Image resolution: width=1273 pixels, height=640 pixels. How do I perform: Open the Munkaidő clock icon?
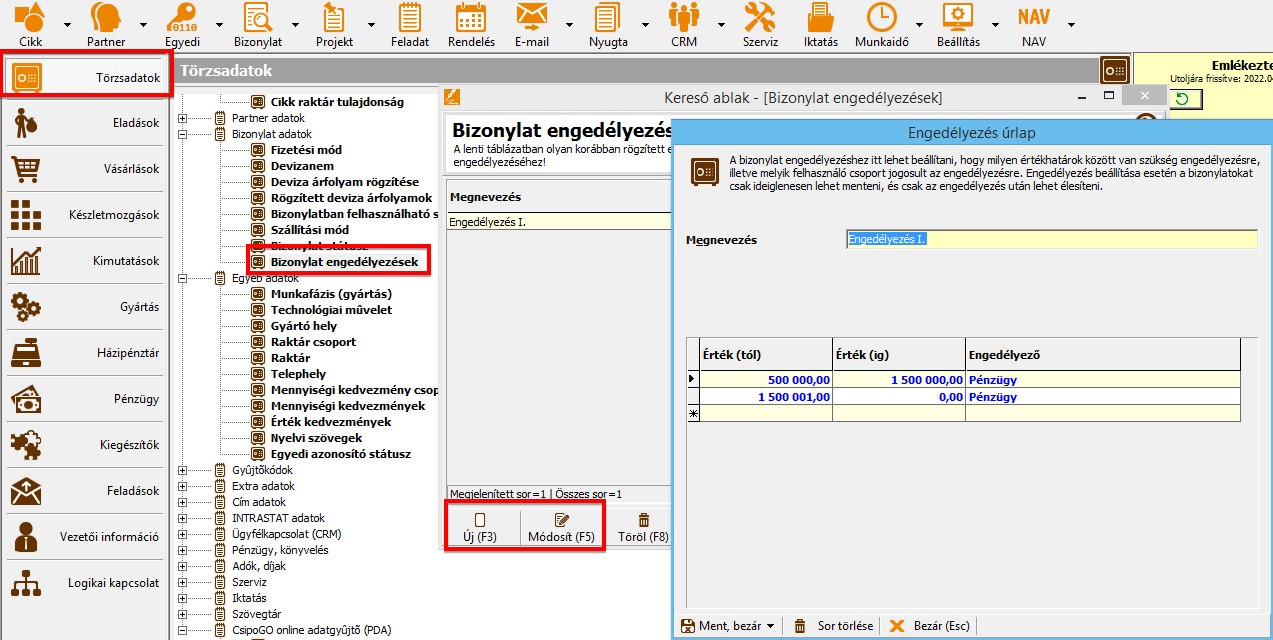881,18
